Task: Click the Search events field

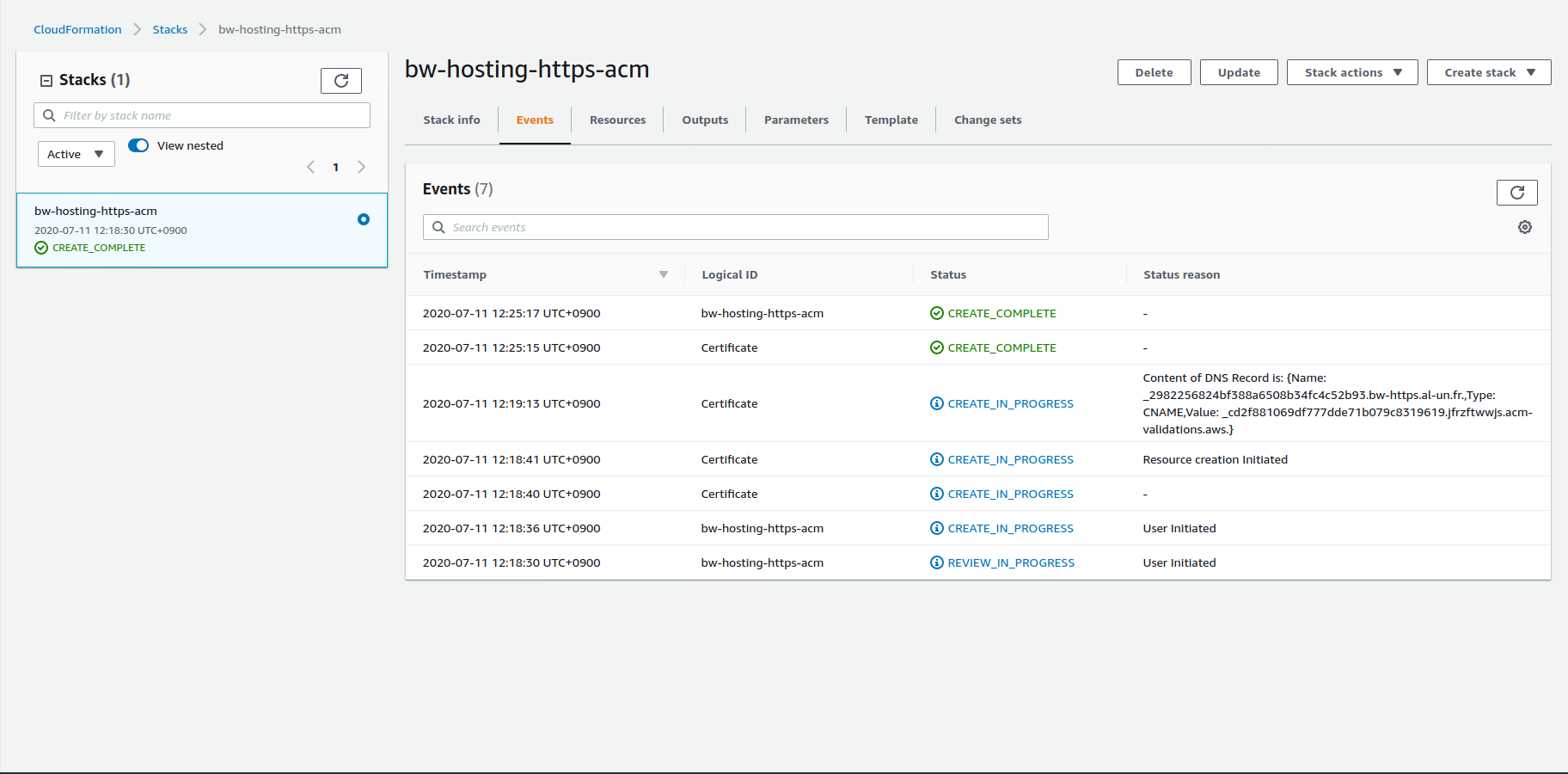Action: click(x=736, y=227)
